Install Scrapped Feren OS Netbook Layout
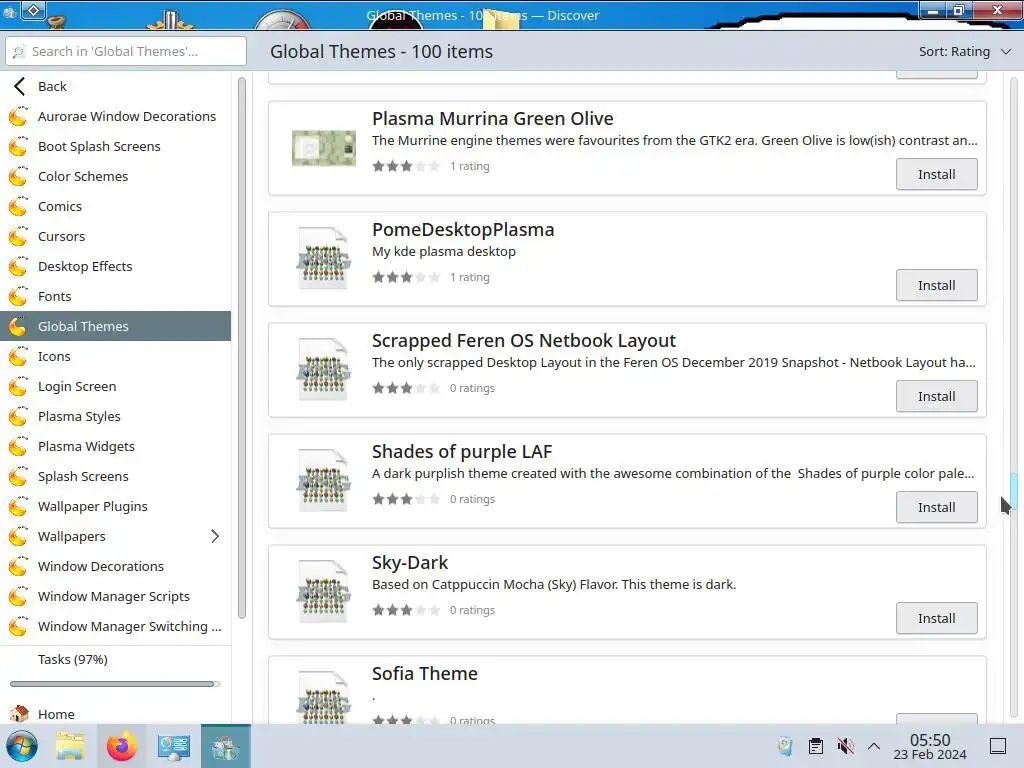Image resolution: width=1024 pixels, height=768 pixels. [x=936, y=396]
